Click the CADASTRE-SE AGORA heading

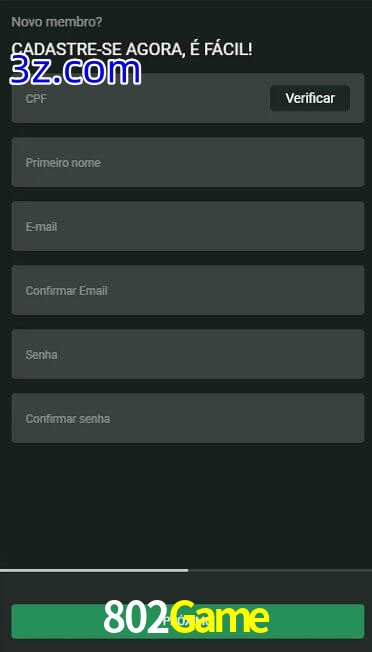click(131, 49)
